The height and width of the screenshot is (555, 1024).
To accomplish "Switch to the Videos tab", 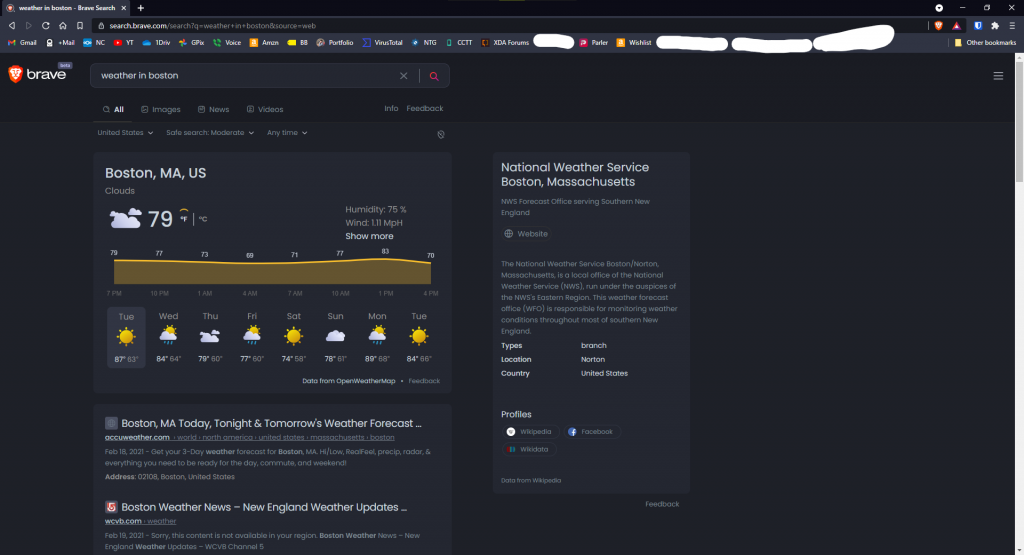I will click(x=264, y=109).
